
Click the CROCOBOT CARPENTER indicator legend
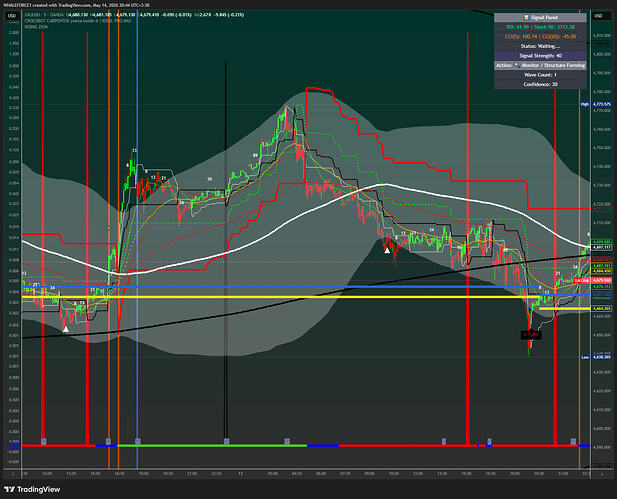[78, 21]
